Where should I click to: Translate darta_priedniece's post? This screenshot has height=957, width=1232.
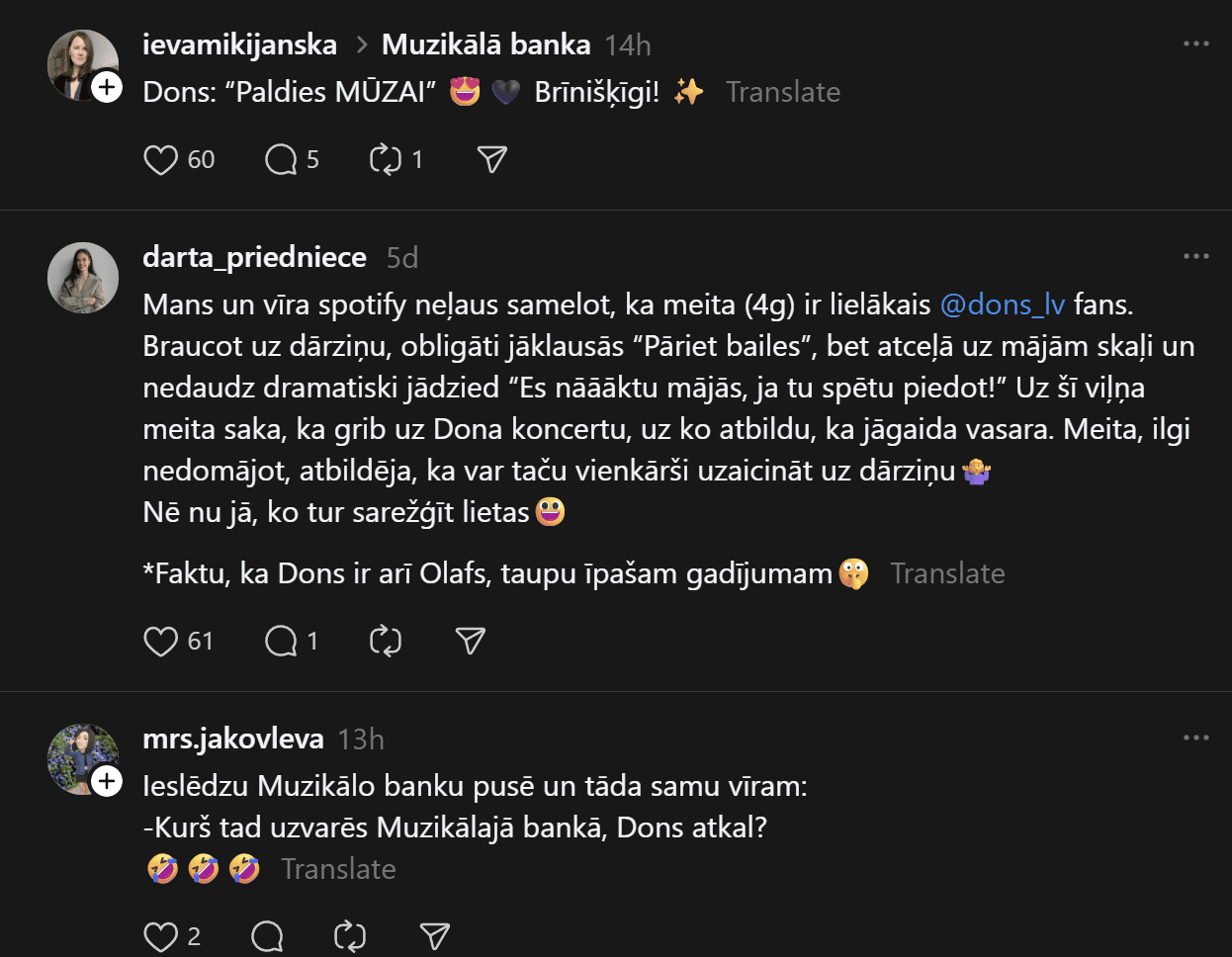pos(947,573)
